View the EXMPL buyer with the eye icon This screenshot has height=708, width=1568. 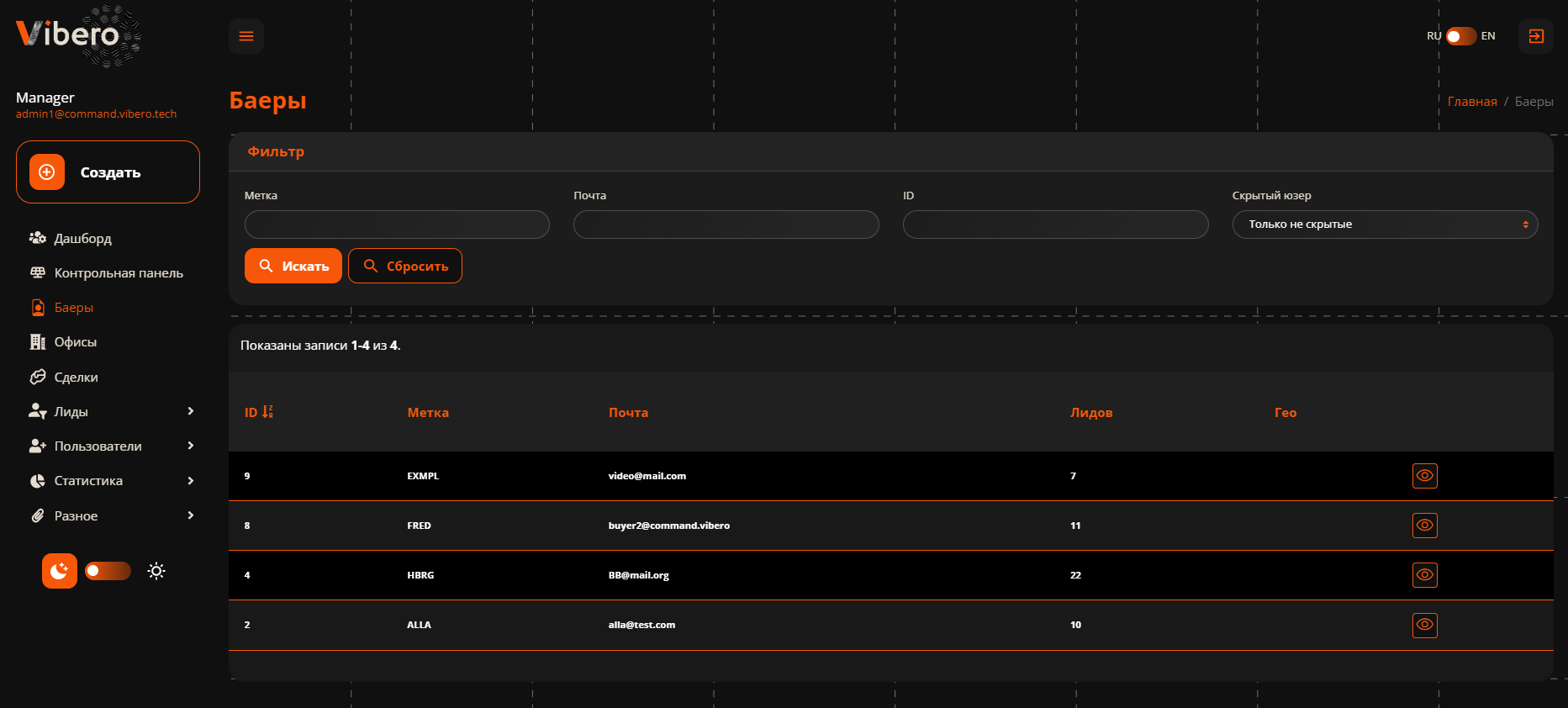(x=1425, y=476)
